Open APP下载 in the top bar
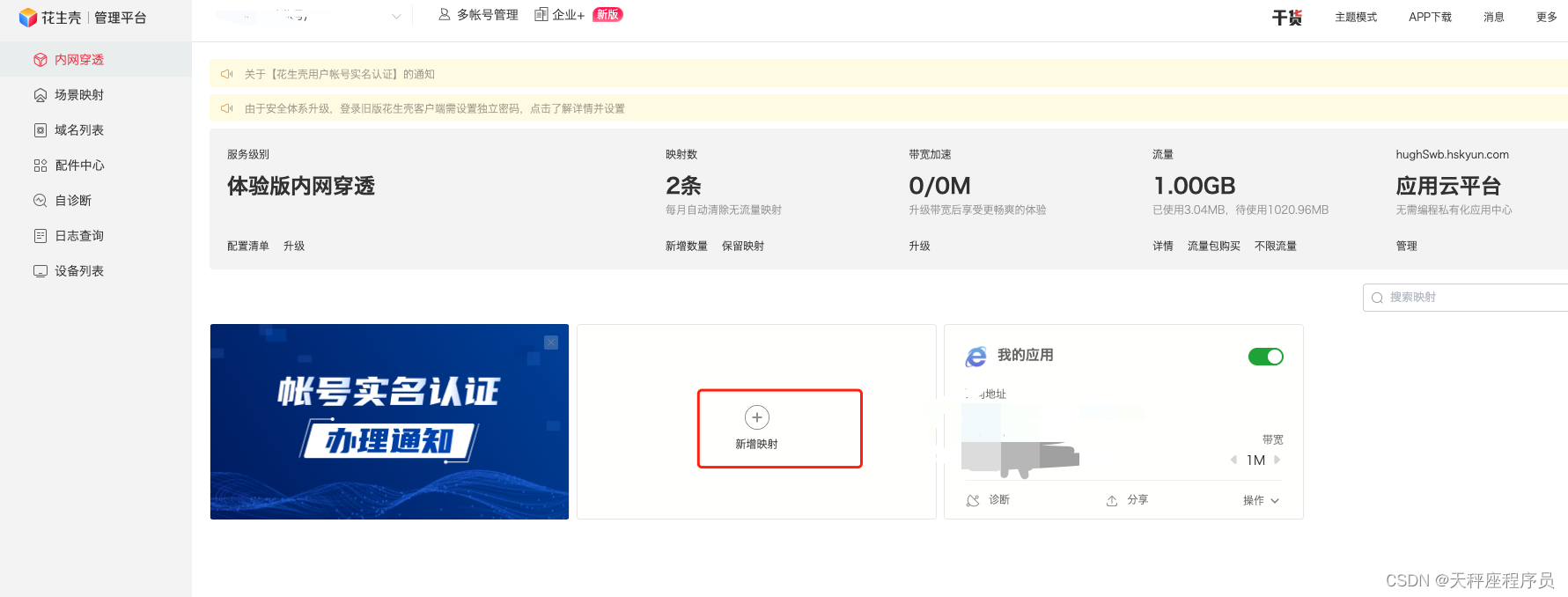This screenshot has width=1568, height=597. point(1430,17)
